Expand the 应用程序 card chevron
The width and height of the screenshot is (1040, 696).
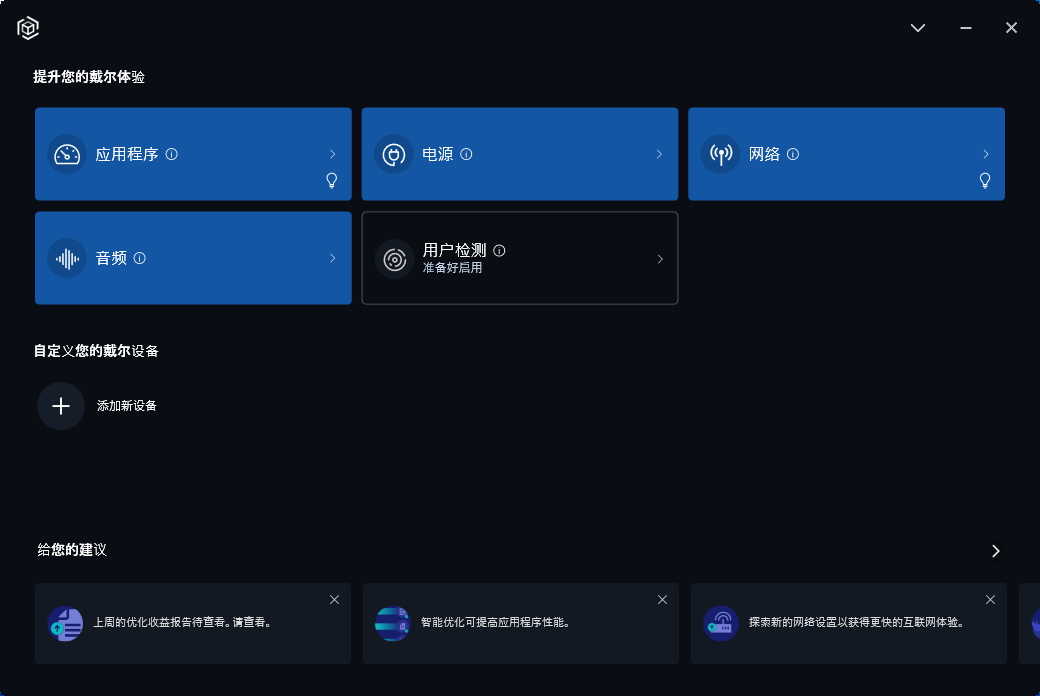point(333,154)
